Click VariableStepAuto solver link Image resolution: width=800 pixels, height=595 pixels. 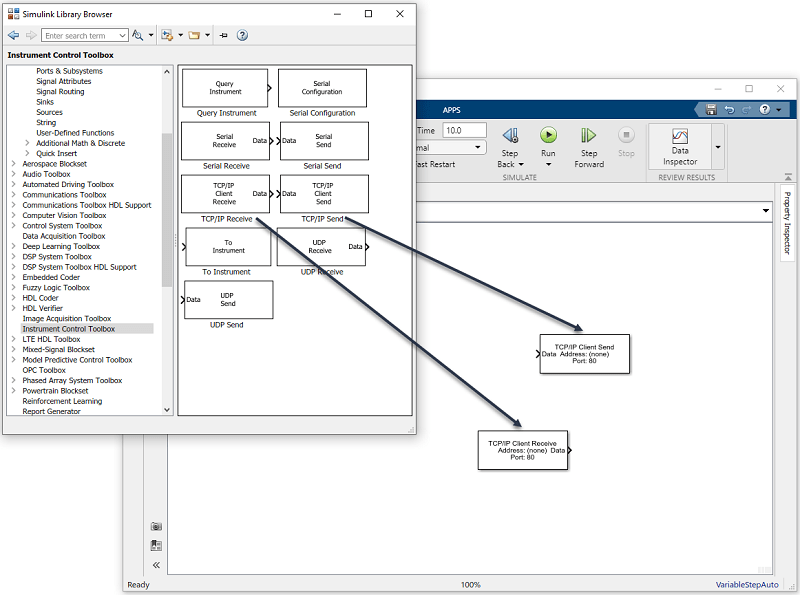pyautogui.click(x=747, y=585)
